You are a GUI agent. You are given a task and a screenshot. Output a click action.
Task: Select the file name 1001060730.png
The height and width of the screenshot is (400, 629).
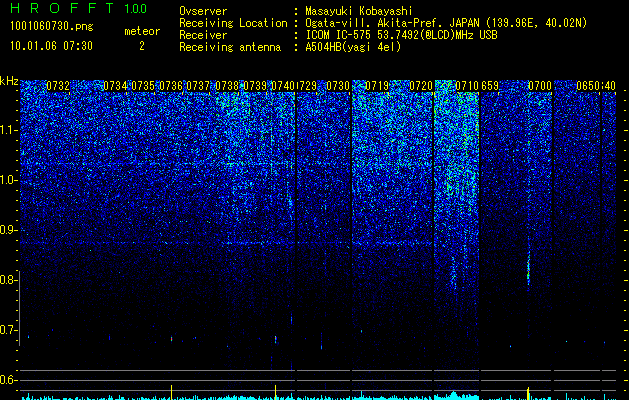52,26
